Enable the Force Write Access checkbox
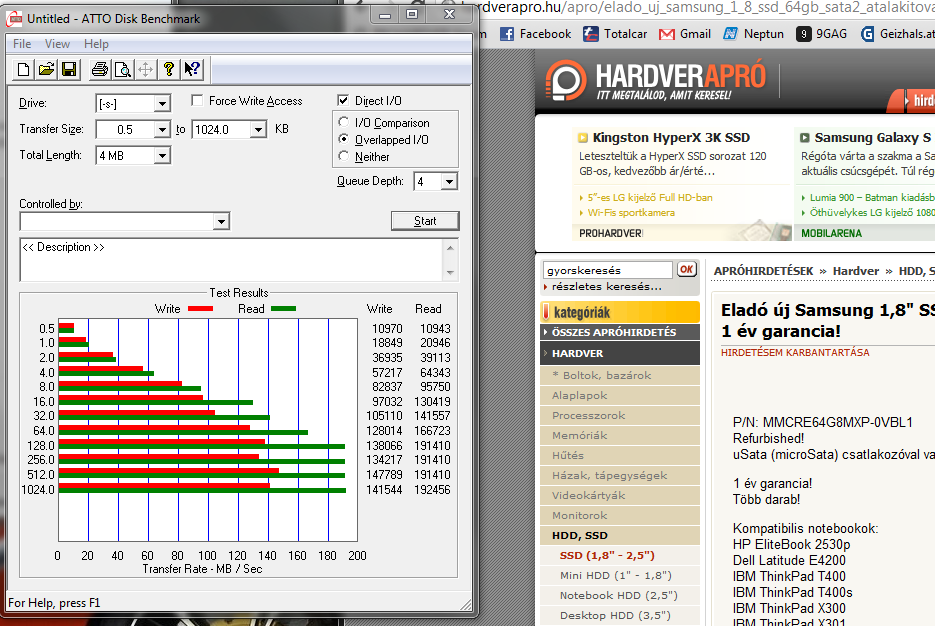 coord(197,100)
